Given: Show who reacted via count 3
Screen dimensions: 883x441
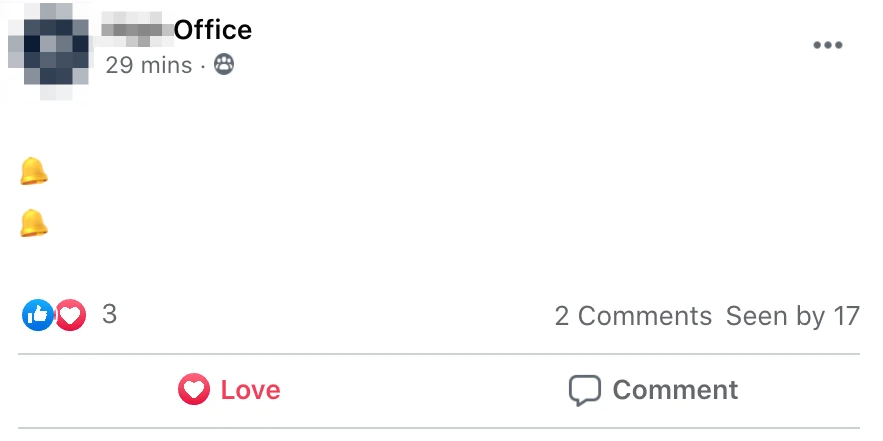Looking at the screenshot, I should [109, 314].
